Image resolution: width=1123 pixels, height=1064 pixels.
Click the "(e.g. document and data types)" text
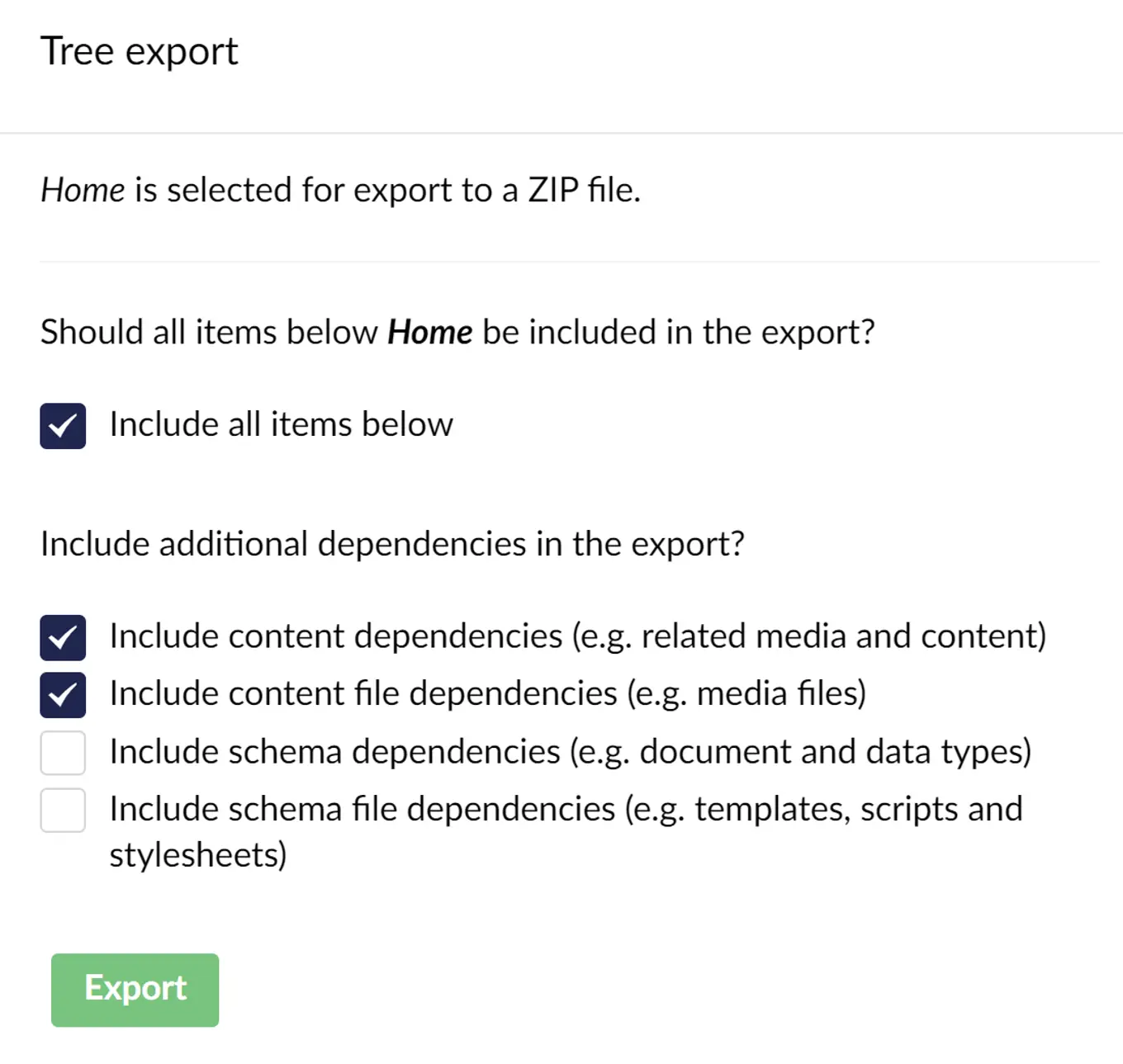click(800, 752)
